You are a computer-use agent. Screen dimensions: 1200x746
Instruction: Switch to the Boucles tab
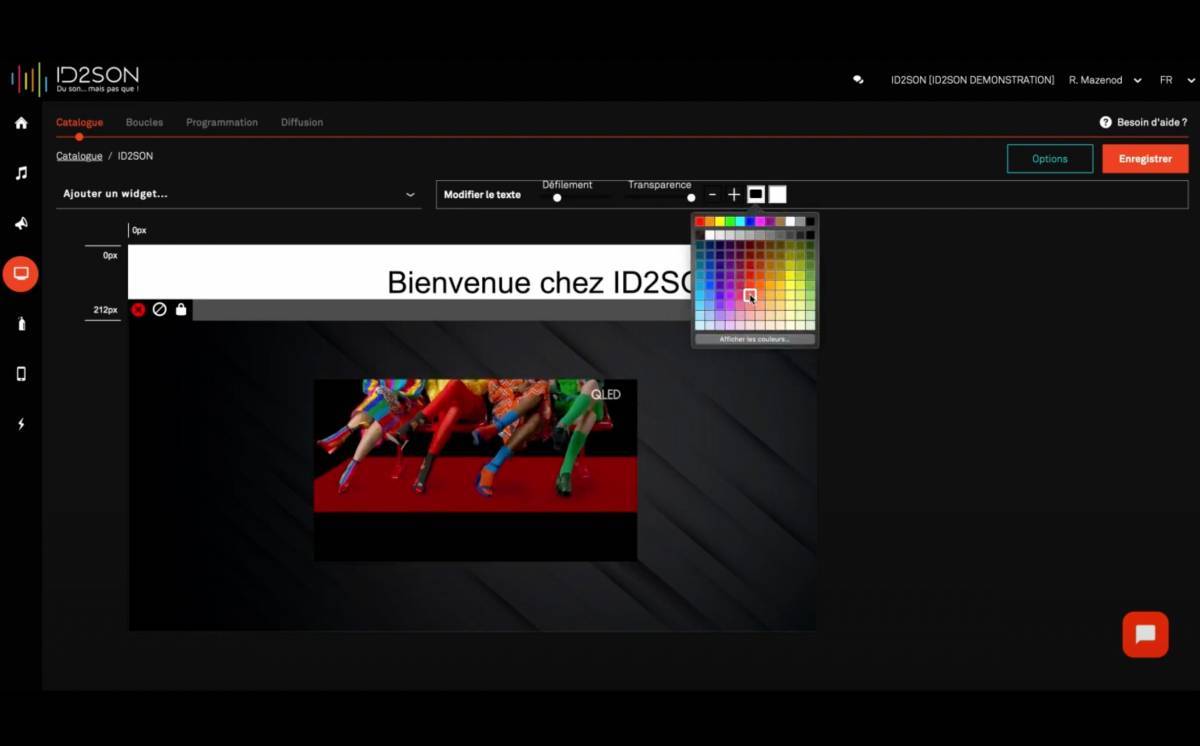[144, 122]
